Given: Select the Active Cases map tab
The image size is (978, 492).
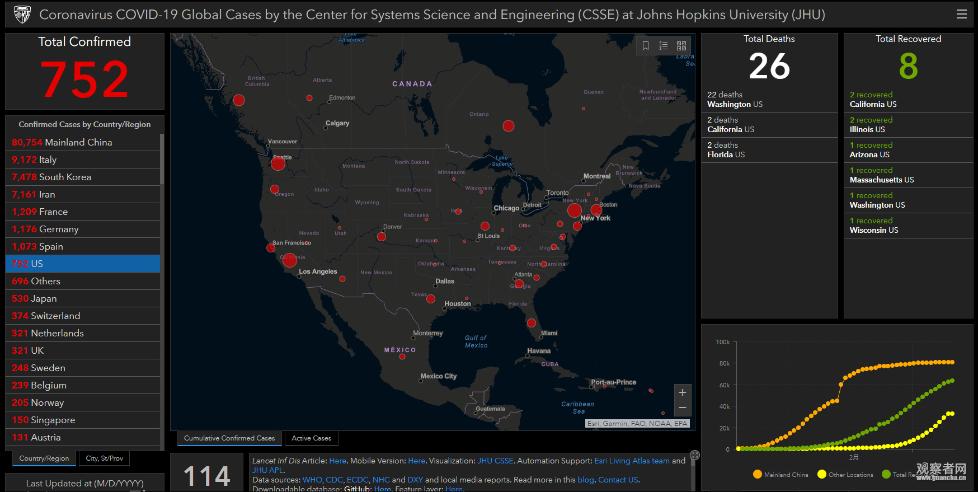Looking at the screenshot, I should coord(311,438).
